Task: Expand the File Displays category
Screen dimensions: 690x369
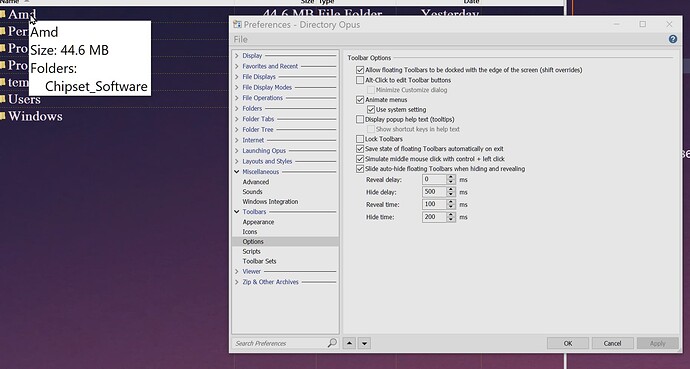Action: [x=237, y=77]
